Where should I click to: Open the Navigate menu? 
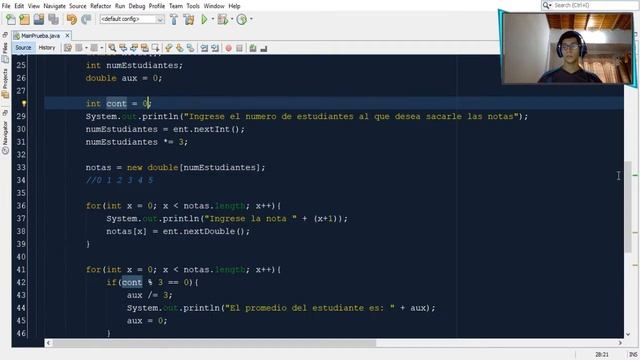(x=54, y=6)
